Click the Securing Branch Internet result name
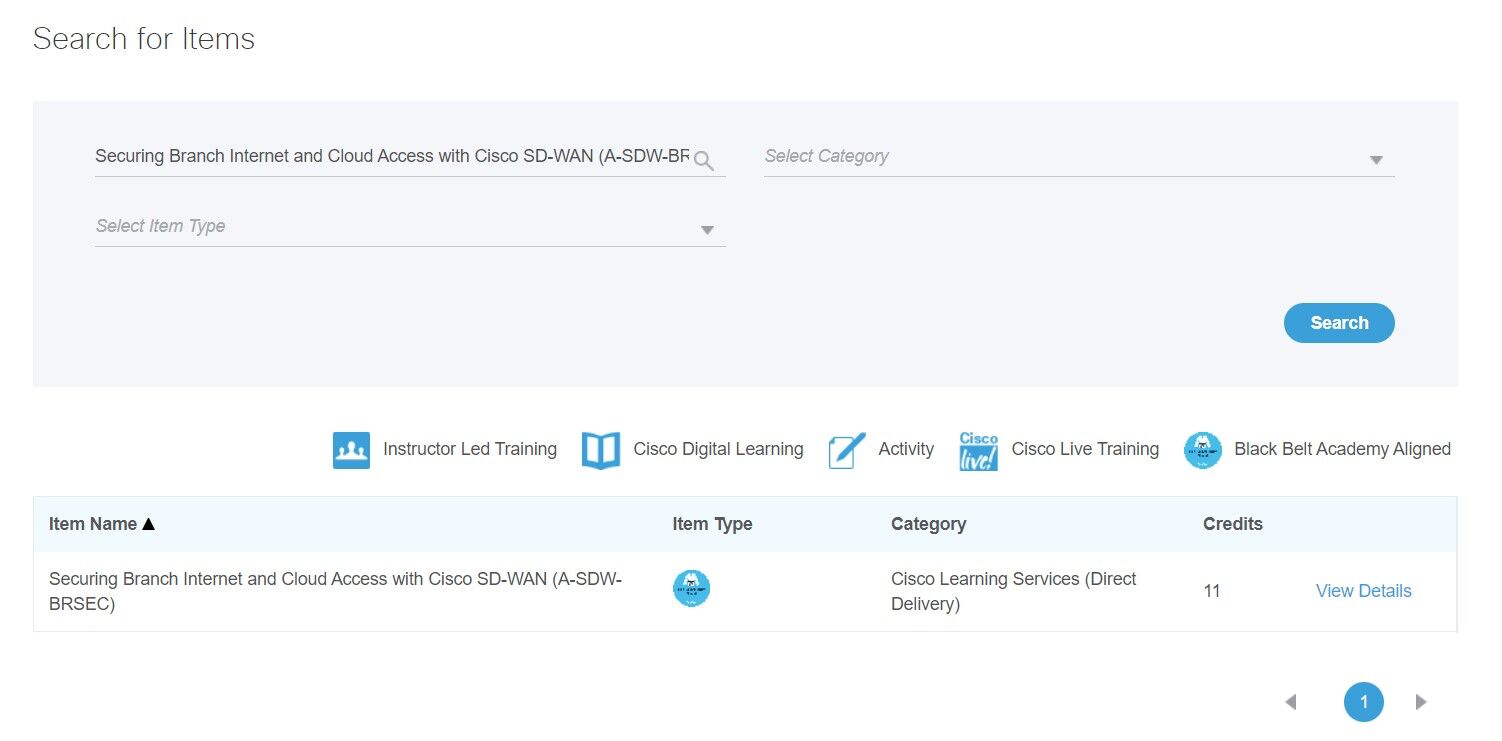1502x741 pixels. tap(336, 591)
